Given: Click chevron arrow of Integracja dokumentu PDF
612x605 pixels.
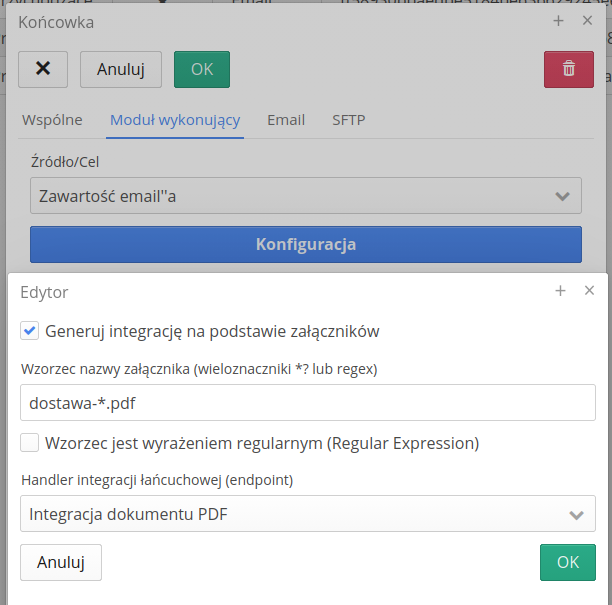Looking at the screenshot, I should 575,515.
